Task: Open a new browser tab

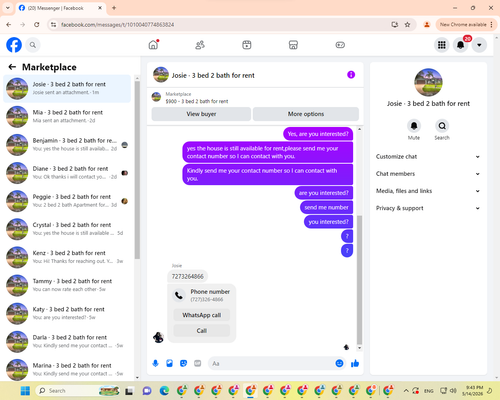Action: (x=114, y=8)
